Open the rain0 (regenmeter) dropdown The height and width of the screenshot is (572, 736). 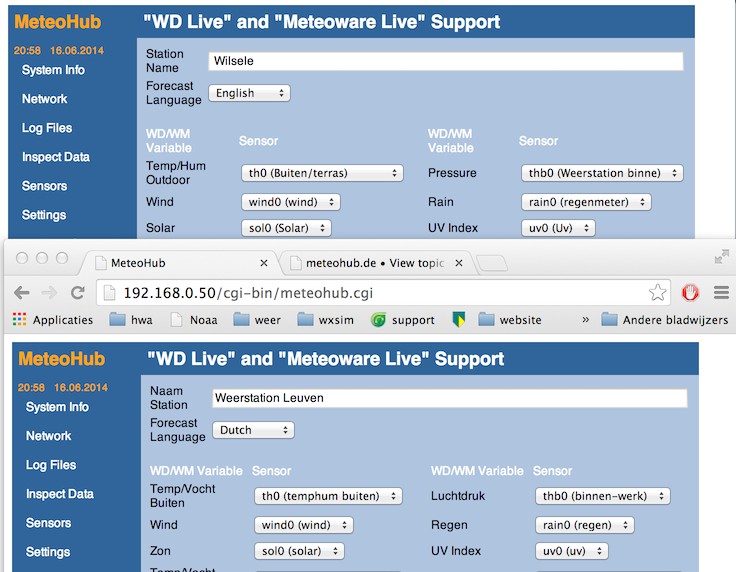point(586,202)
